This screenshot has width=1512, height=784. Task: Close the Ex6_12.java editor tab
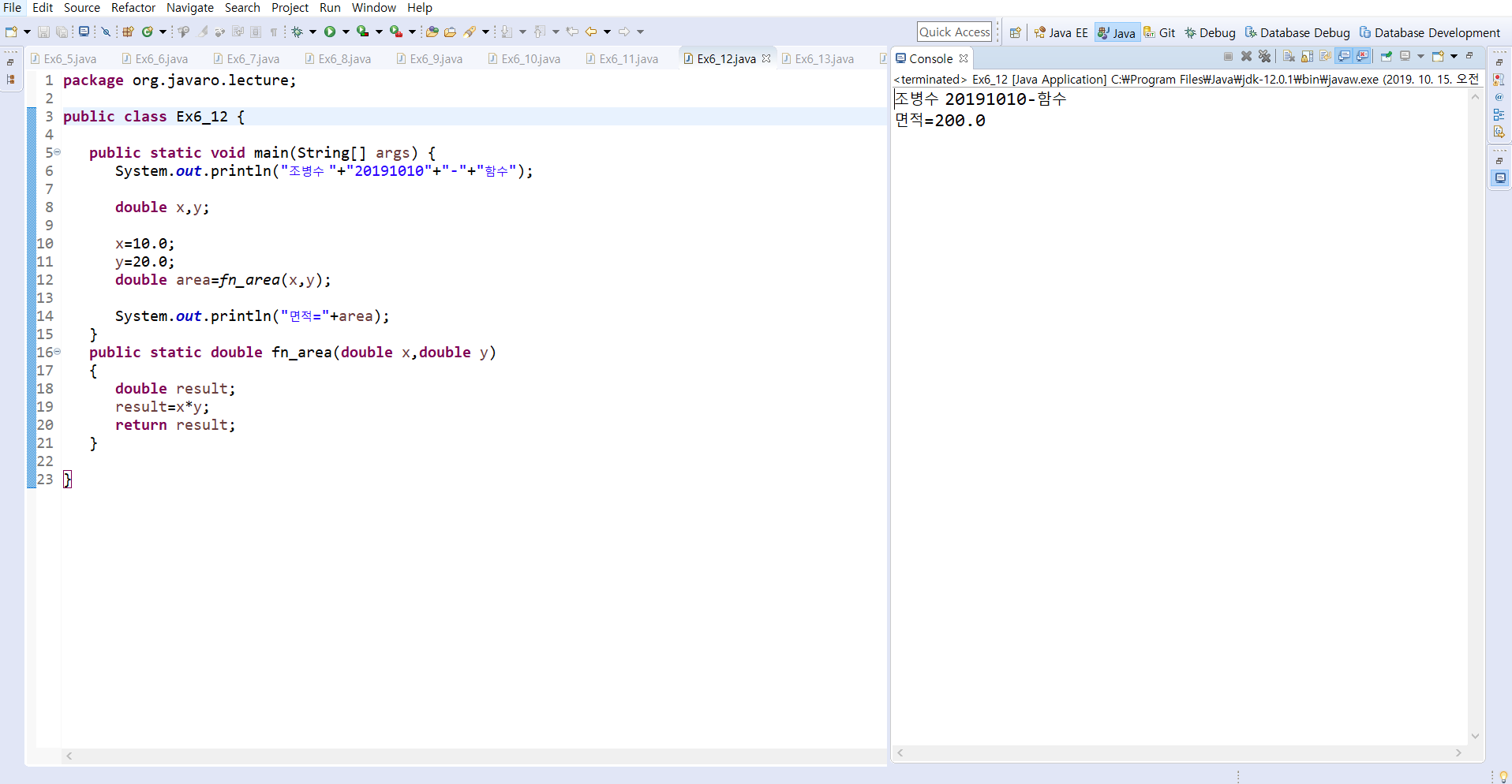pos(765,58)
